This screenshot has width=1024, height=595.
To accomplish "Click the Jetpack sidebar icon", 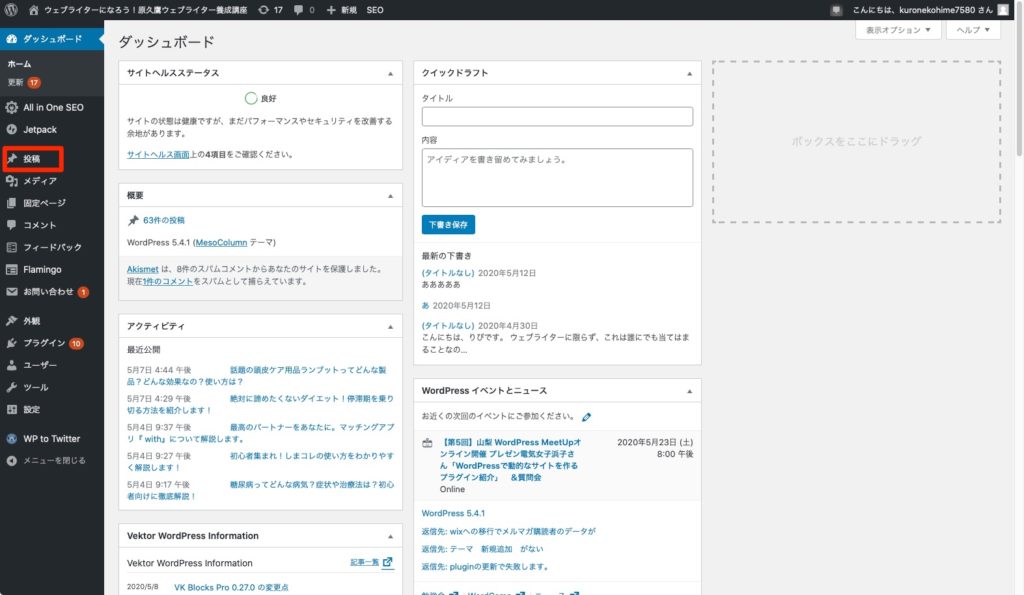I will coord(11,129).
